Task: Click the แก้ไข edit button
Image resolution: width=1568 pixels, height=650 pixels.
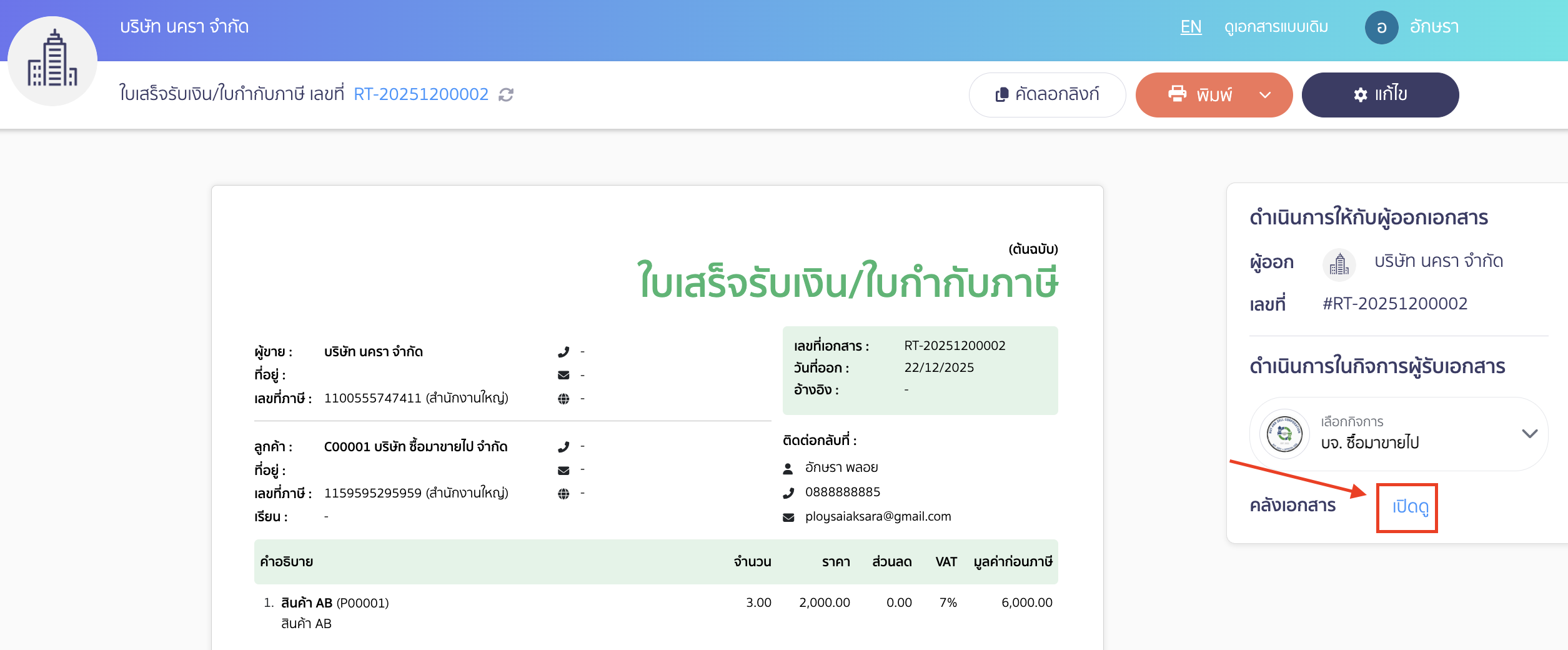Action: tap(1380, 94)
